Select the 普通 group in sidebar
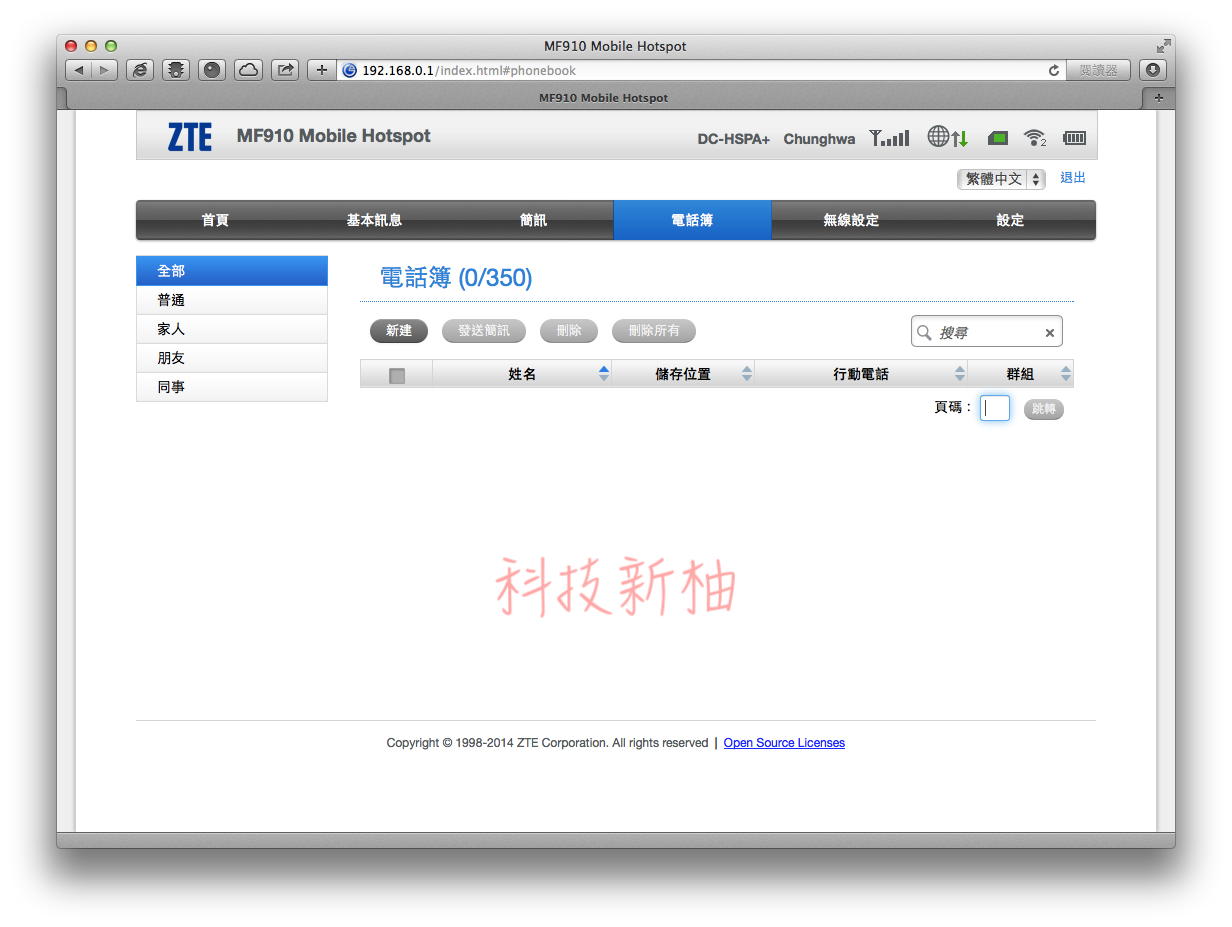Screen dimensions: 1232x927 (x=232, y=300)
